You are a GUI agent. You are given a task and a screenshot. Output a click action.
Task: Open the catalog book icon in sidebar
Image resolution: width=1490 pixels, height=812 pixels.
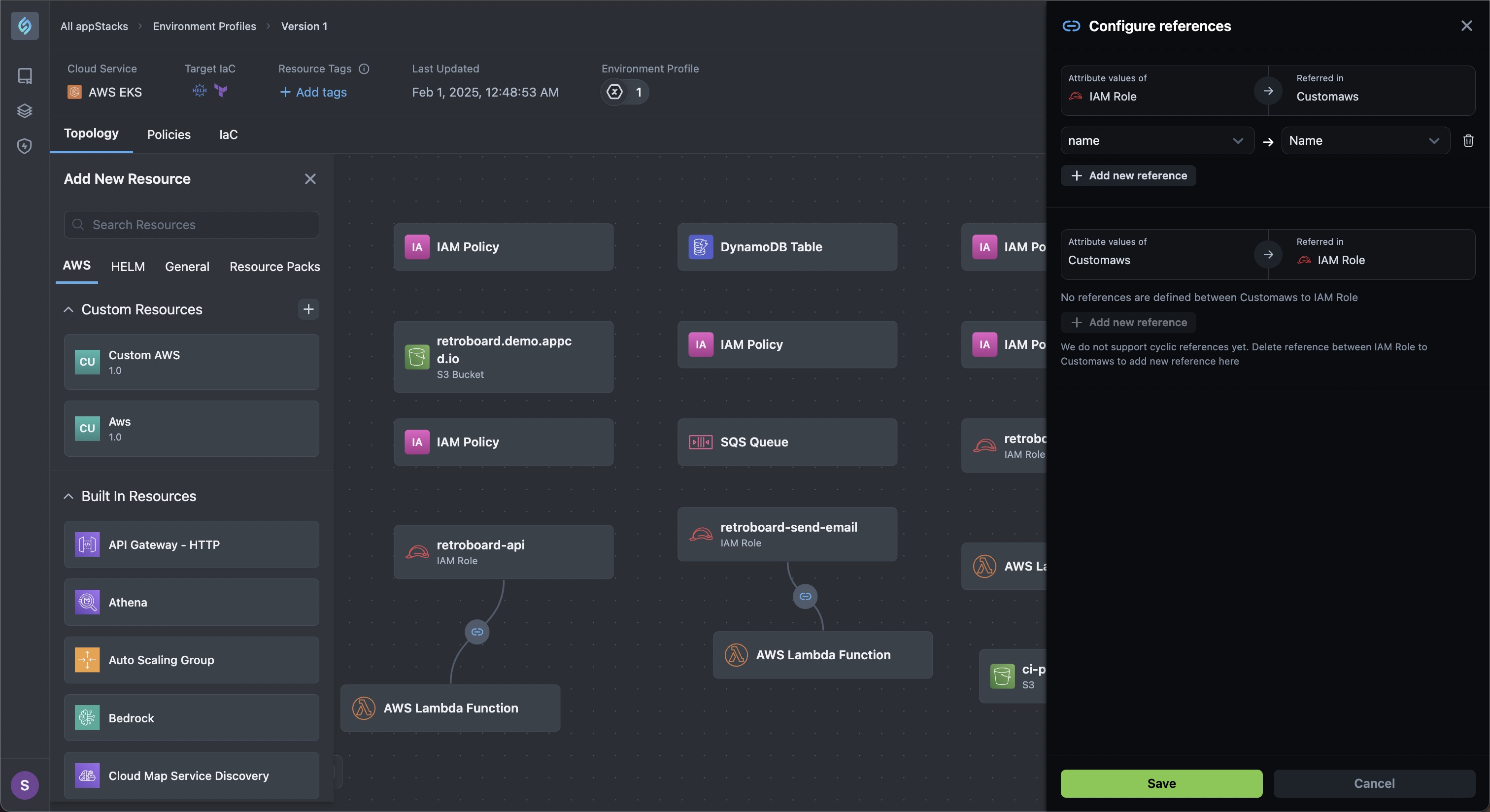click(24, 76)
